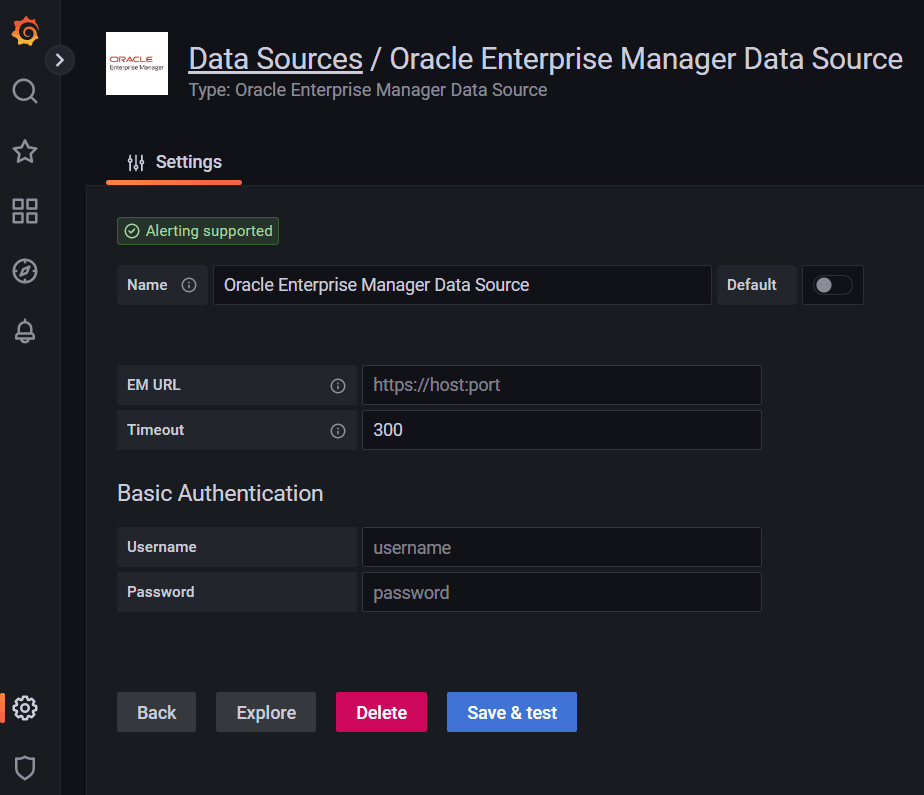Image resolution: width=924 pixels, height=795 pixels.
Task: Click the Explore compass icon
Action: [24, 271]
